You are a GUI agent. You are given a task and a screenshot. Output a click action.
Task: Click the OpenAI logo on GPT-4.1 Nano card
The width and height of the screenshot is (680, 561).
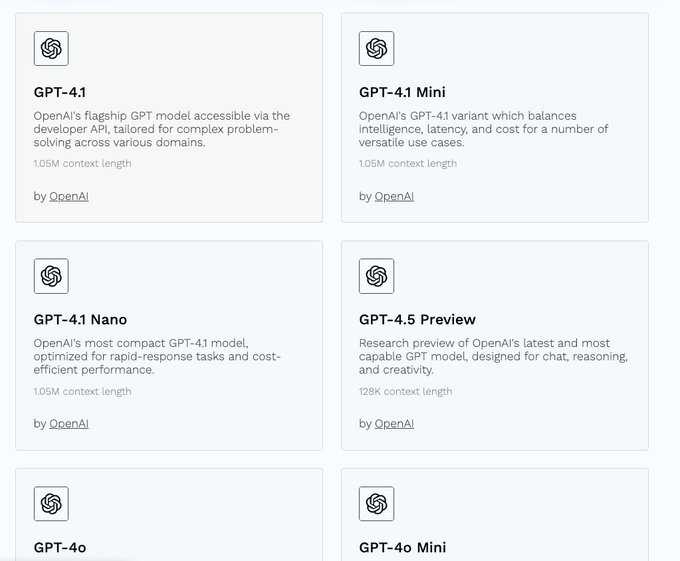coord(51,276)
